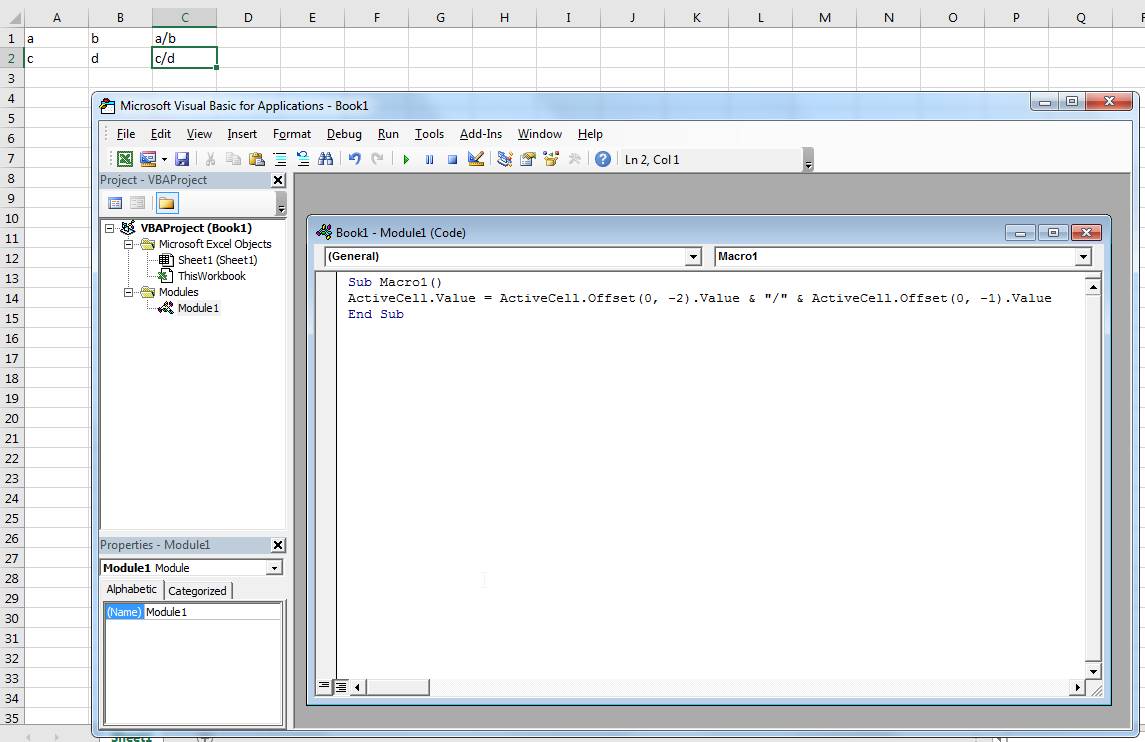Open the Insert menu

pos(242,134)
